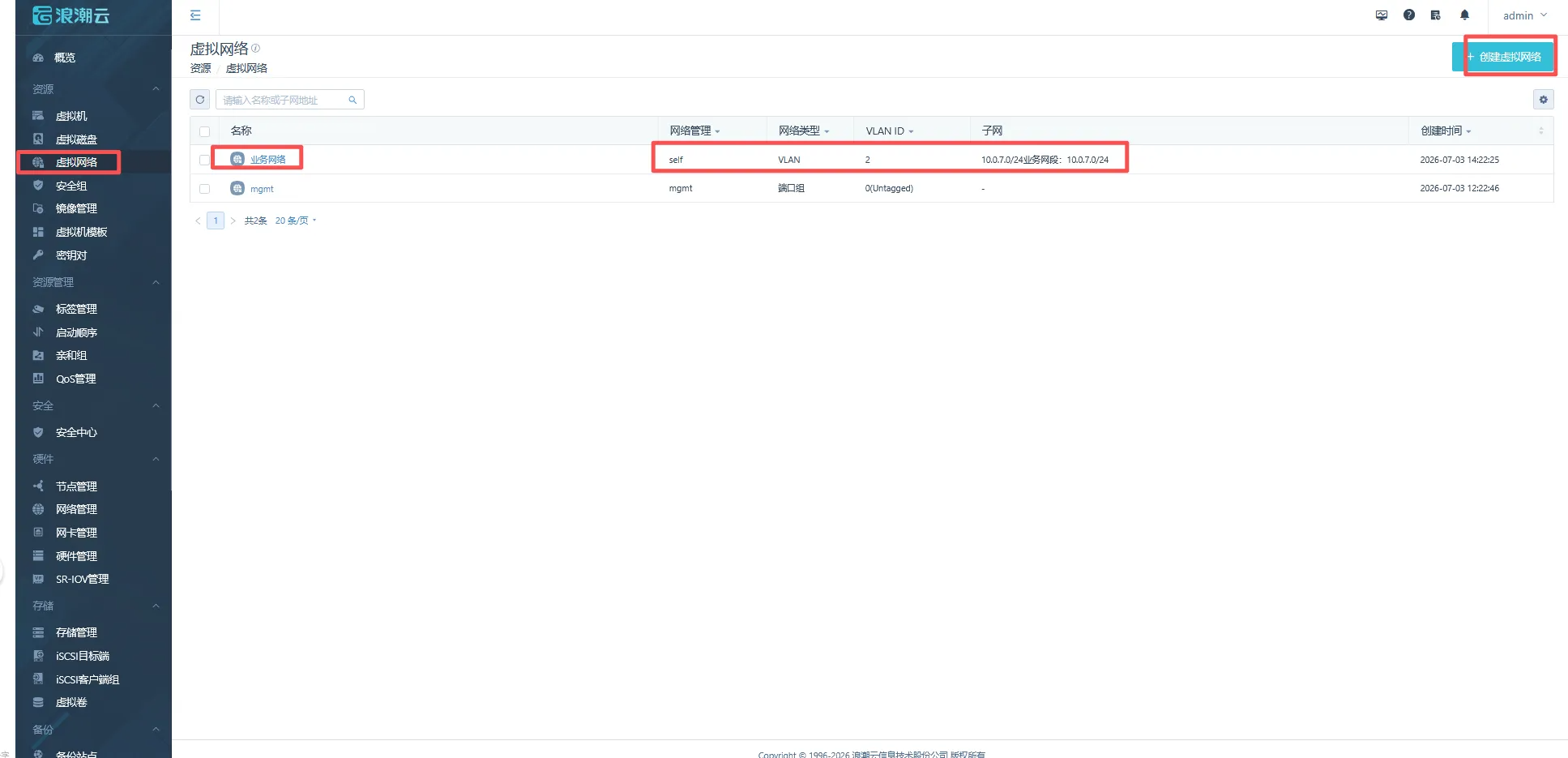Click the 资源 breadcrumb link

coord(200,68)
